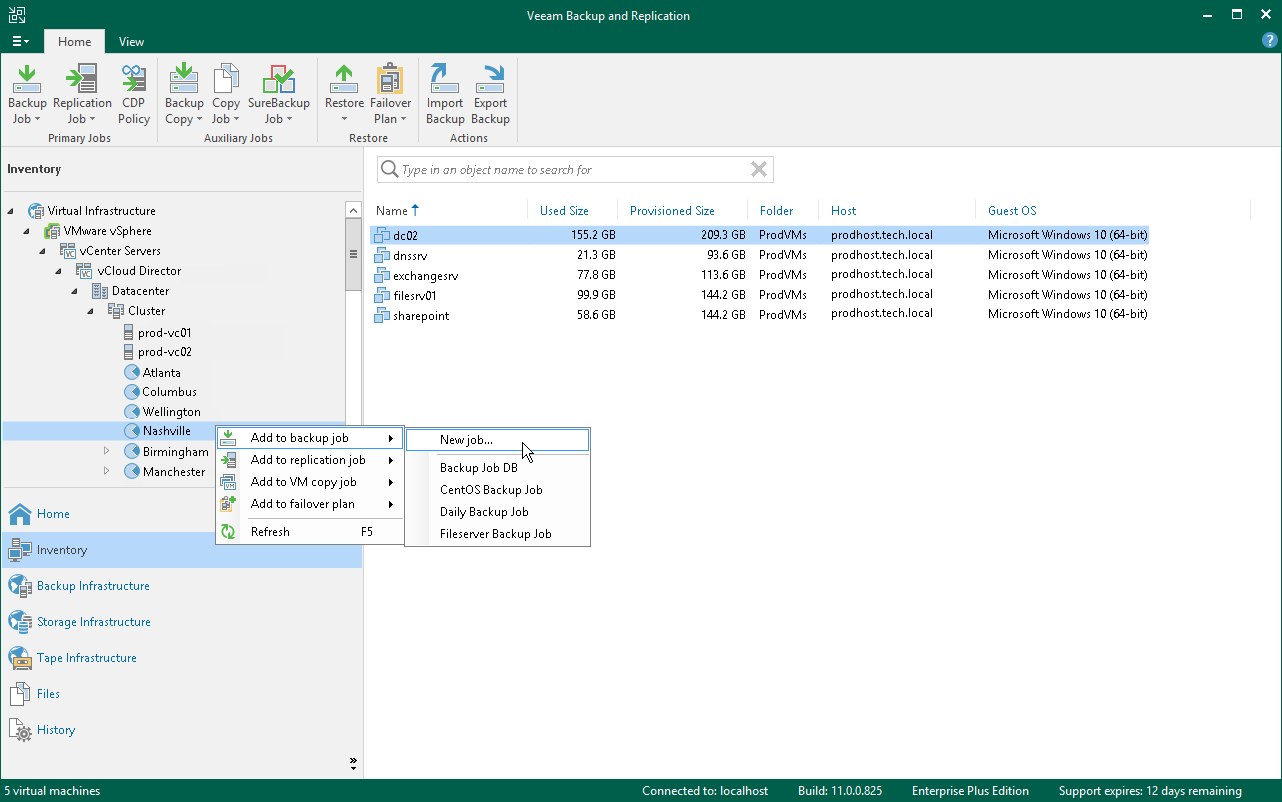Go to Tape Infrastructure view
Image resolution: width=1282 pixels, height=802 pixels.
pos(86,658)
